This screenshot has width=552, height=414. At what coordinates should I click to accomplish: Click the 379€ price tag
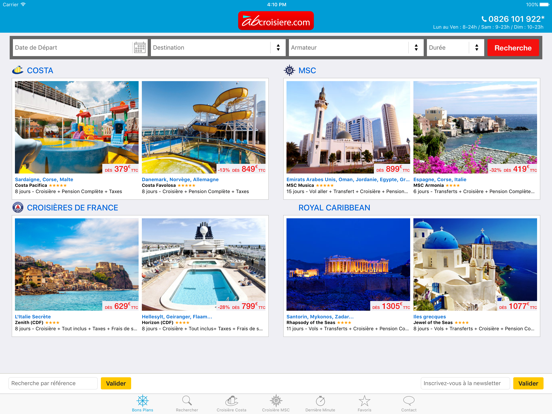121,169
